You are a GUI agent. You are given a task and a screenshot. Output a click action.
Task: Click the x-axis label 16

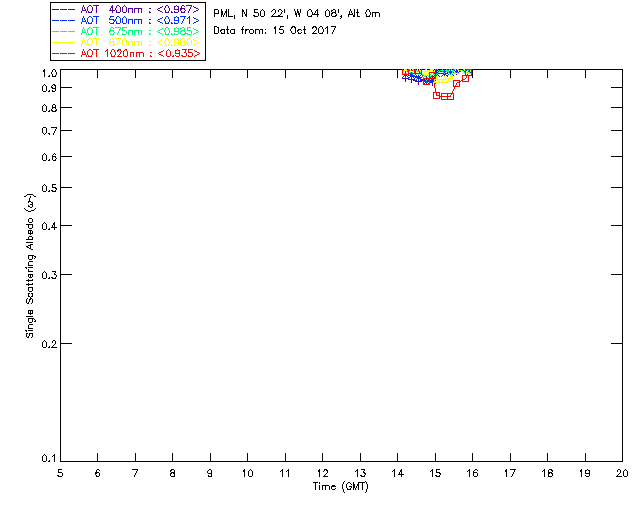tap(472, 474)
